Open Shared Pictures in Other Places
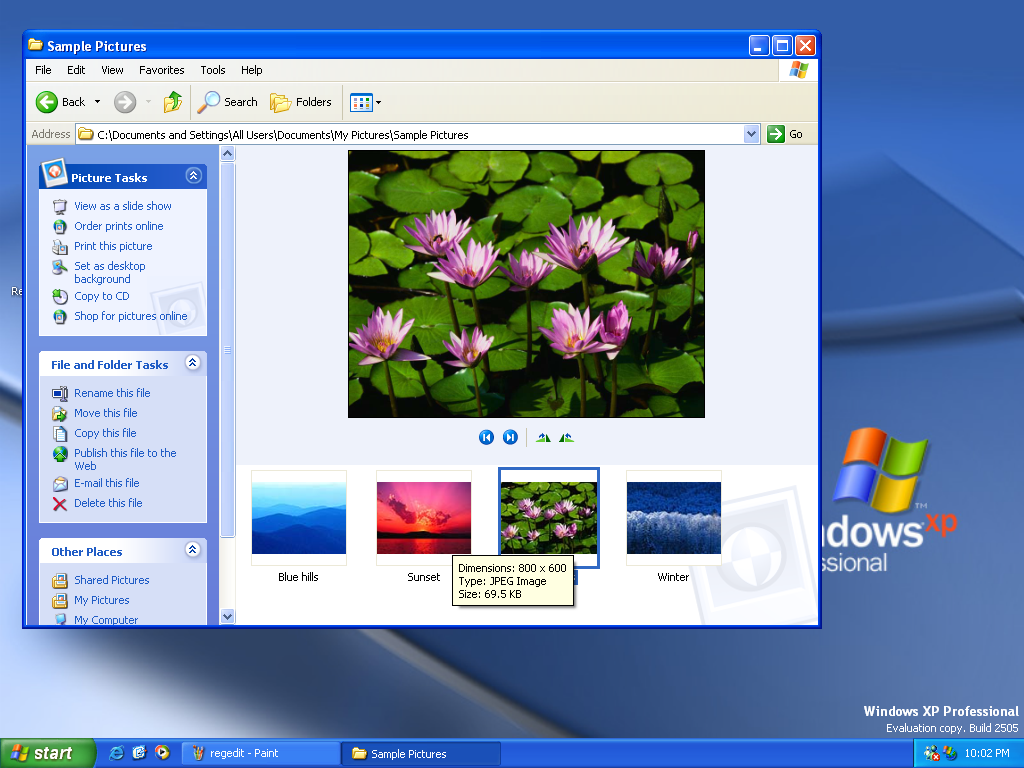The width and height of the screenshot is (1024, 768). coord(112,580)
